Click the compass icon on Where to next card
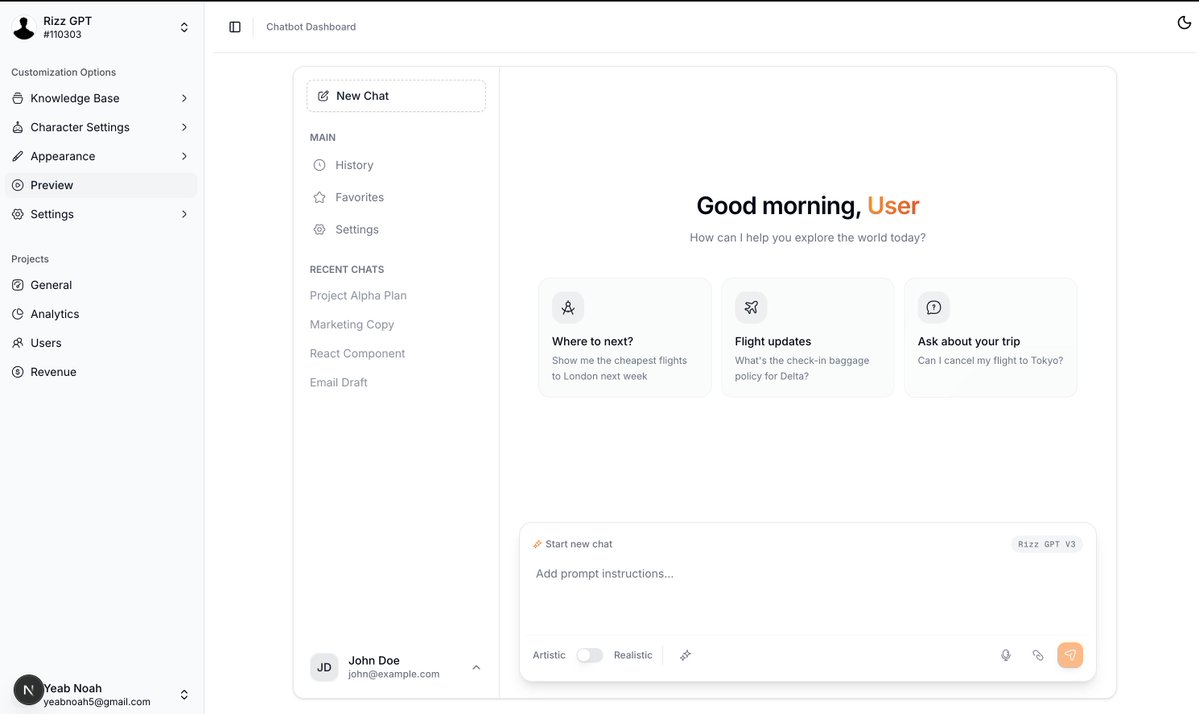This screenshot has width=1199, height=714. (568, 307)
